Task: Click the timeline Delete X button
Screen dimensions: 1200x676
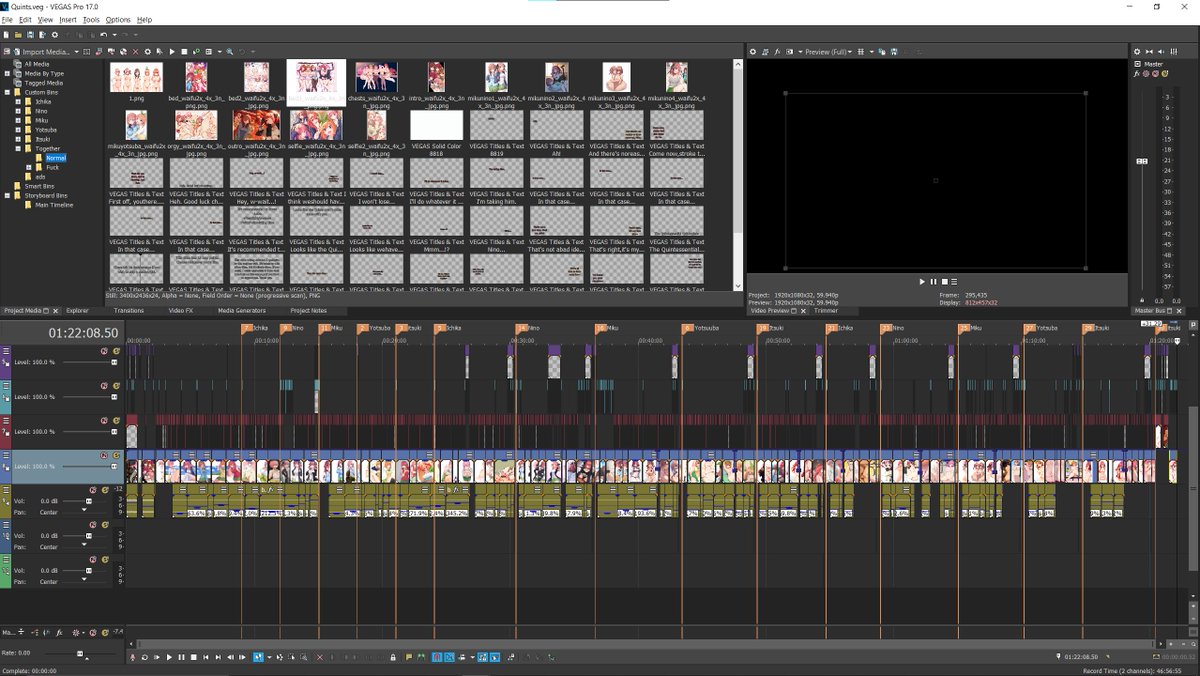Action: coord(320,657)
